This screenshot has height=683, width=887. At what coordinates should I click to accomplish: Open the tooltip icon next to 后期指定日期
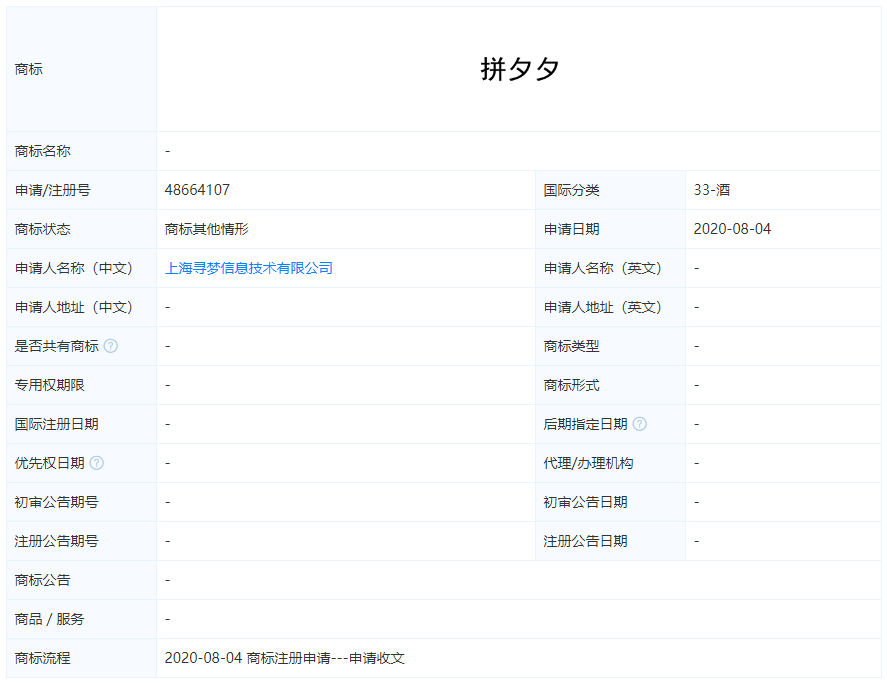coord(639,423)
